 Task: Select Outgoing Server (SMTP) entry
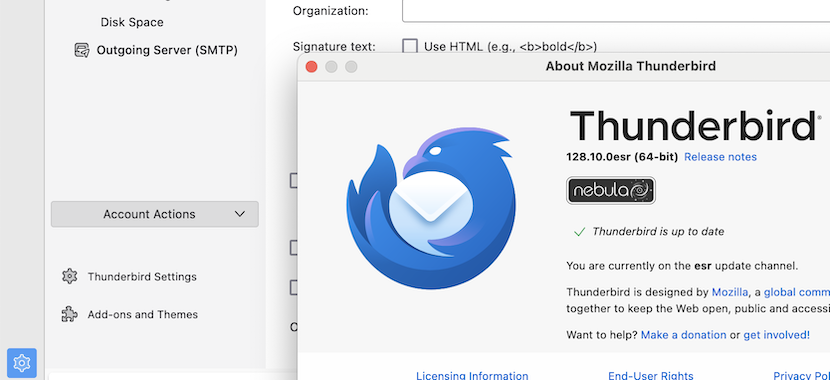[167, 50]
